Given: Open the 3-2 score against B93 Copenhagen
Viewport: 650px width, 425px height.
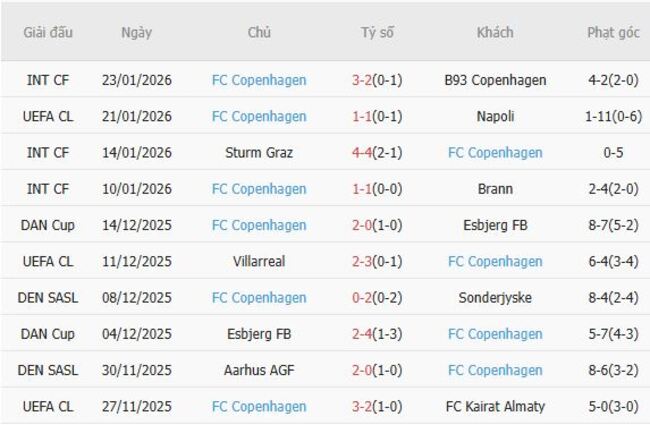Looking at the screenshot, I should coord(377,80).
